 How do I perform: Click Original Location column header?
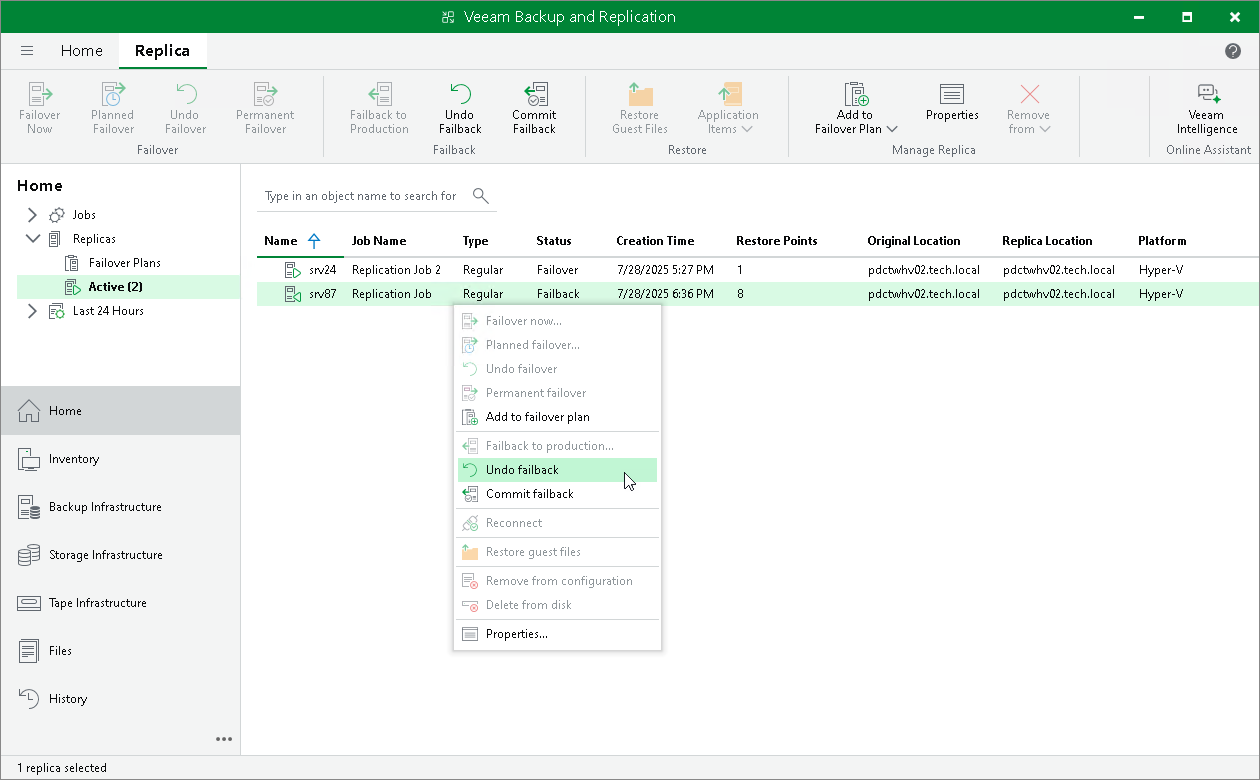tap(914, 241)
